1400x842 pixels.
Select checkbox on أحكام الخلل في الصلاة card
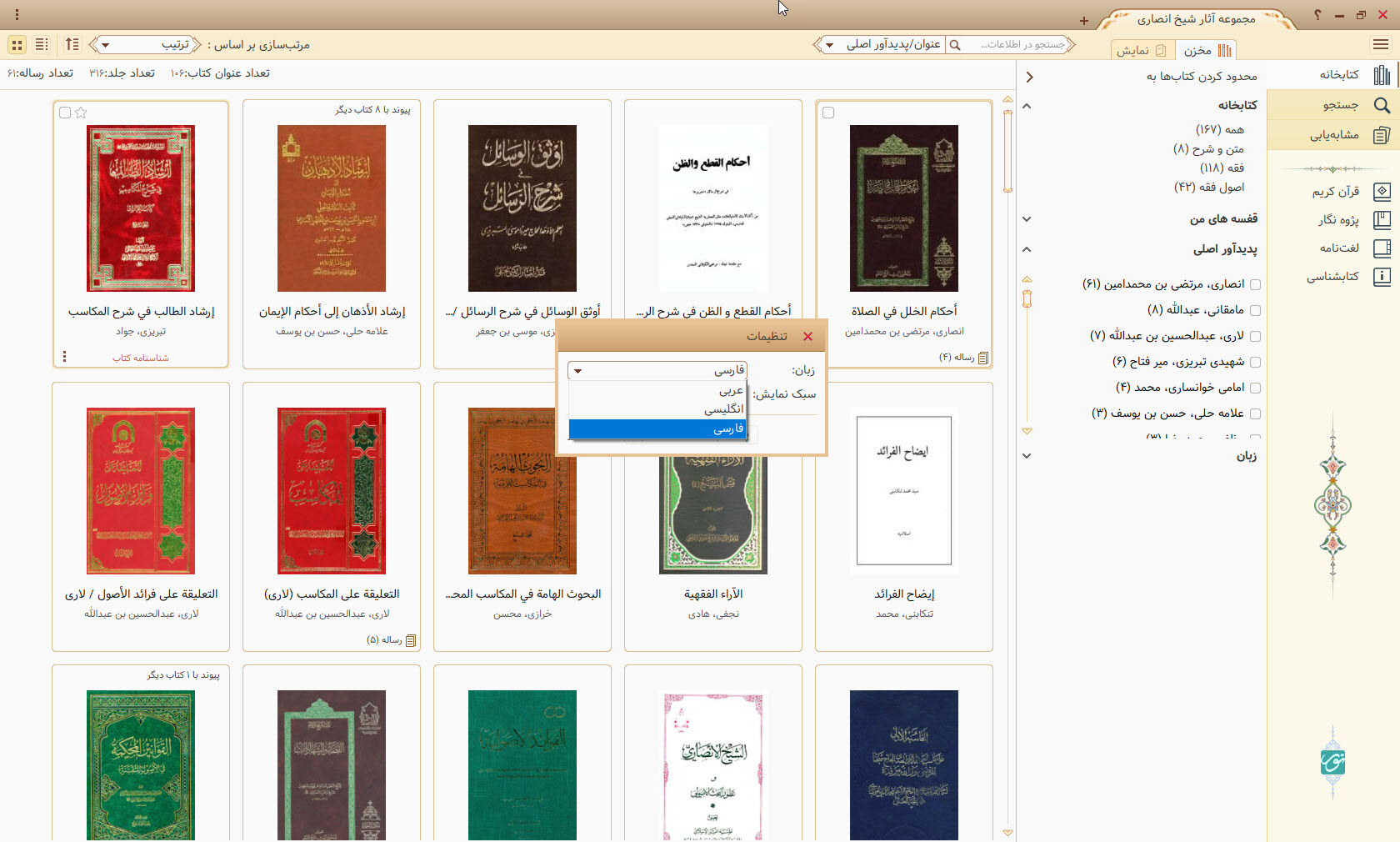pos(828,113)
